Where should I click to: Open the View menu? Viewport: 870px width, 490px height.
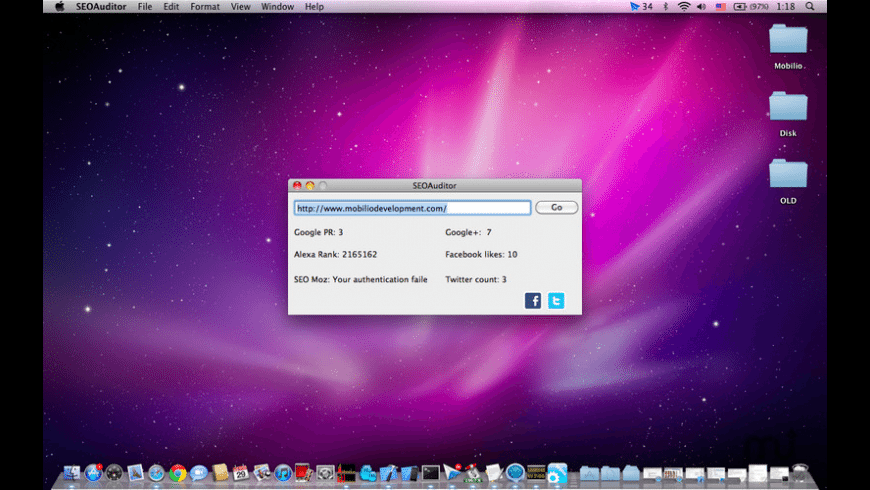point(240,7)
